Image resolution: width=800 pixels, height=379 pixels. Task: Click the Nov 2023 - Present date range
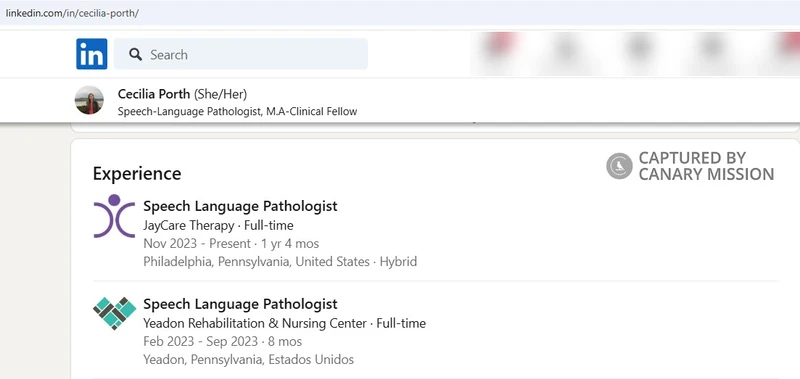click(x=197, y=243)
